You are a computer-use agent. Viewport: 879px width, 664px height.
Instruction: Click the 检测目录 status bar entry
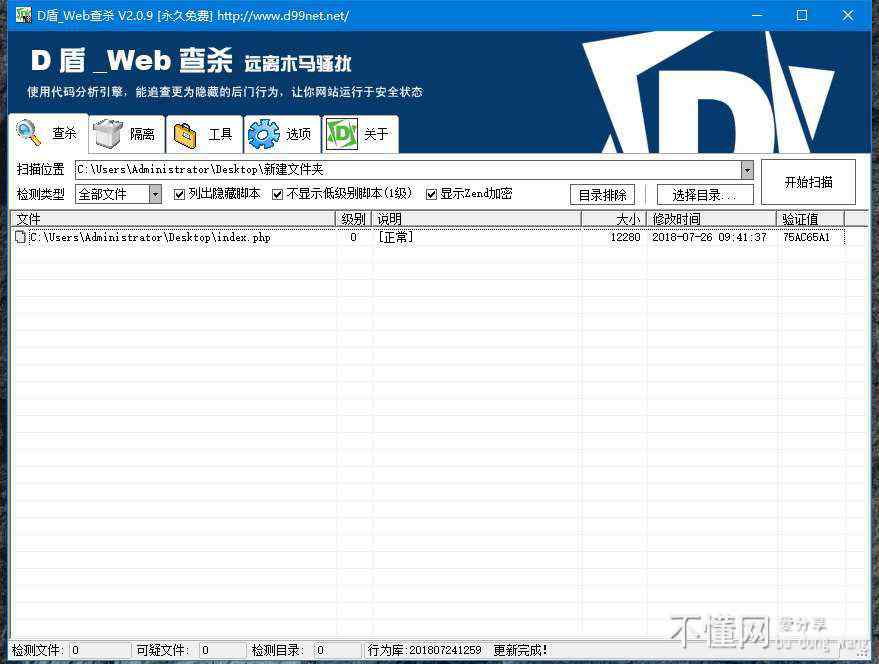305,650
